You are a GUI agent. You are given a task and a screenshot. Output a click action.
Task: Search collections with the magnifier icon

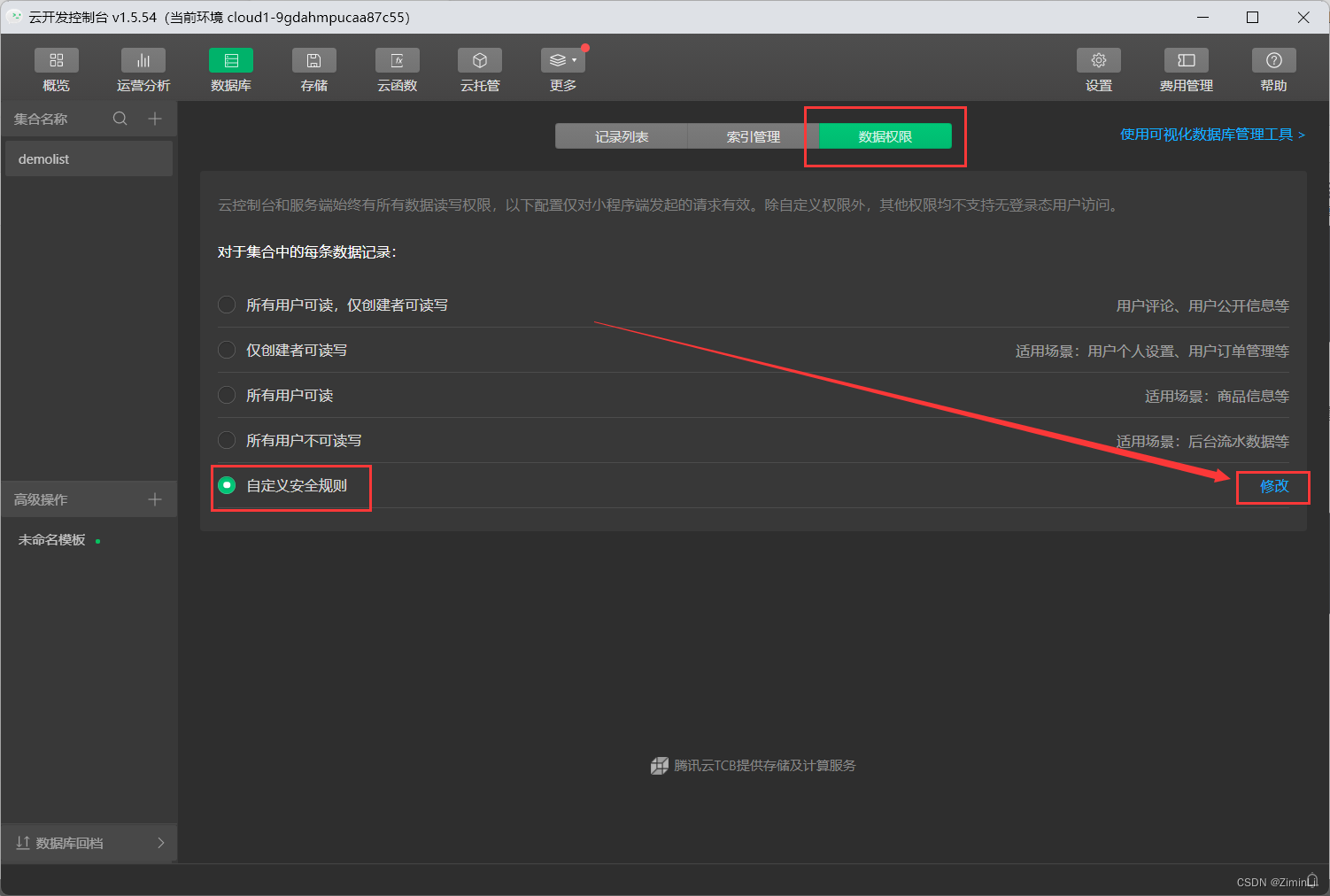[x=120, y=119]
